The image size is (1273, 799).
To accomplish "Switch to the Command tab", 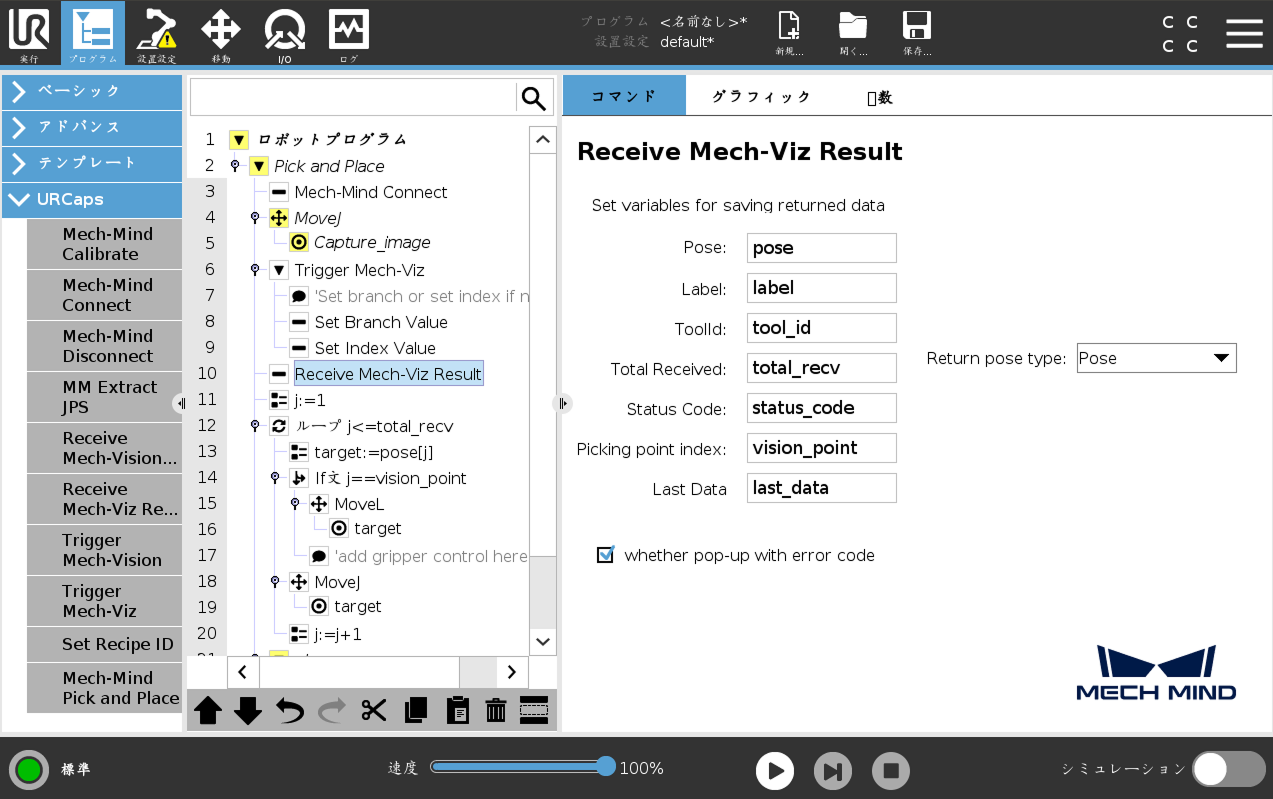I will pyautogui.click(x=624, y=96).
